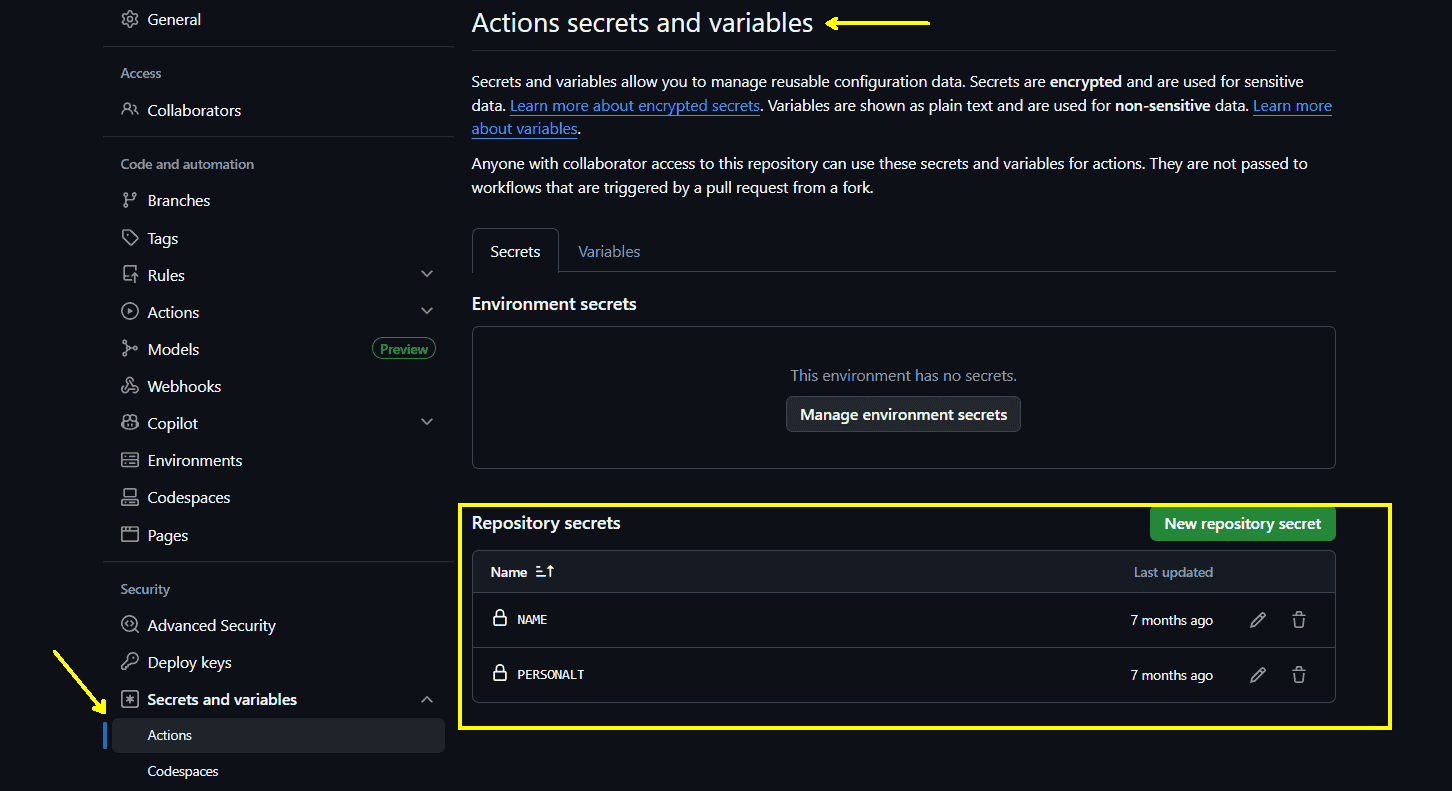Click the PERSONALT secret label
Screen dimensions: 1452x791
tap(551, 675)
